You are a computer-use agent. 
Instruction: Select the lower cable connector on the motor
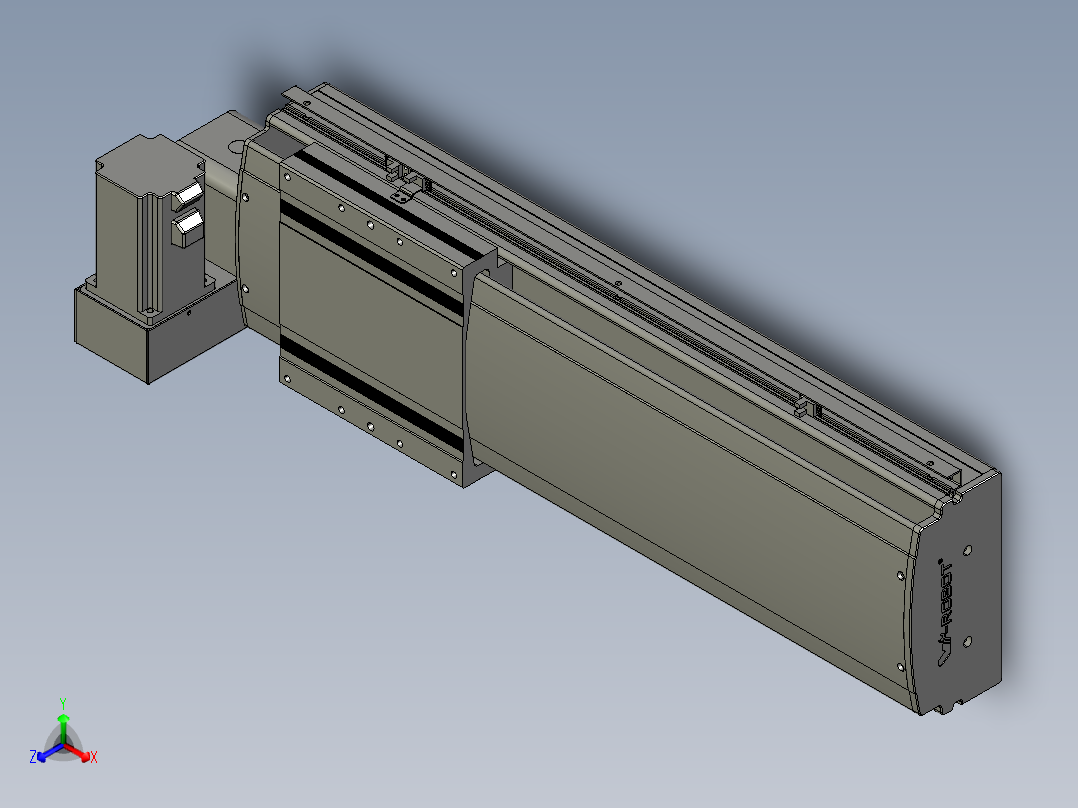187,228
